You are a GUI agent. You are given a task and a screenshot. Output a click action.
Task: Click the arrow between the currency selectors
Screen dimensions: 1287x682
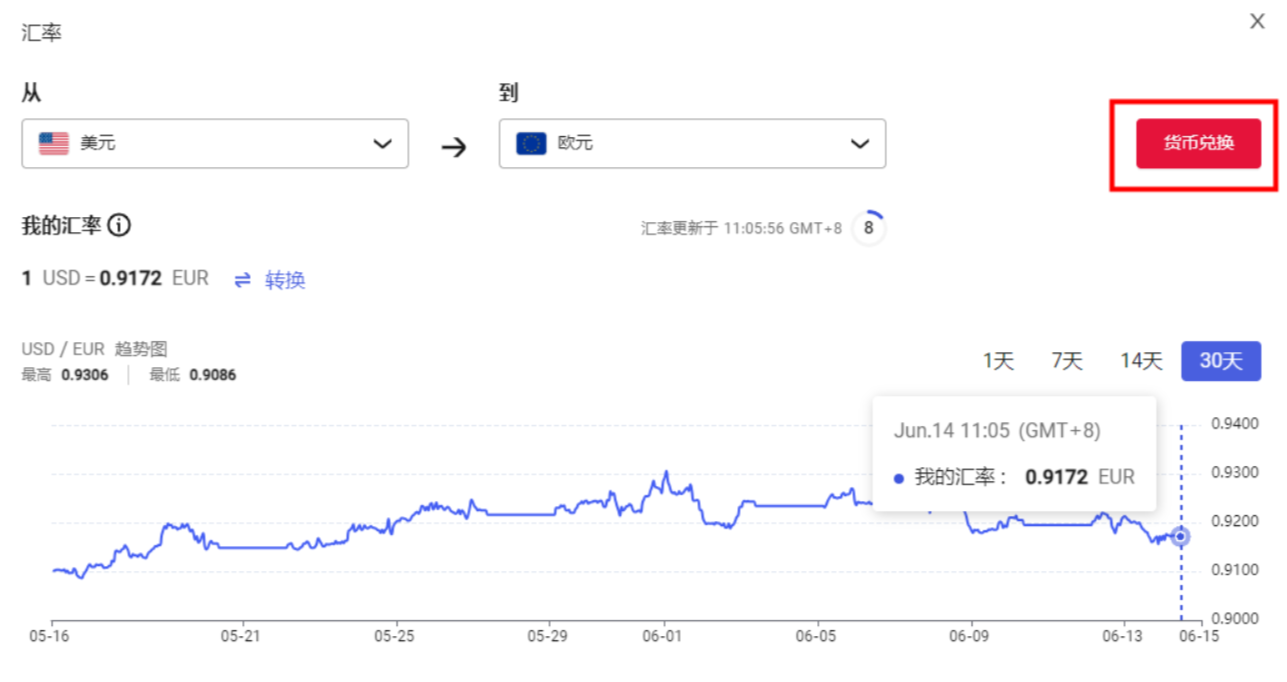tap(454, 148)
